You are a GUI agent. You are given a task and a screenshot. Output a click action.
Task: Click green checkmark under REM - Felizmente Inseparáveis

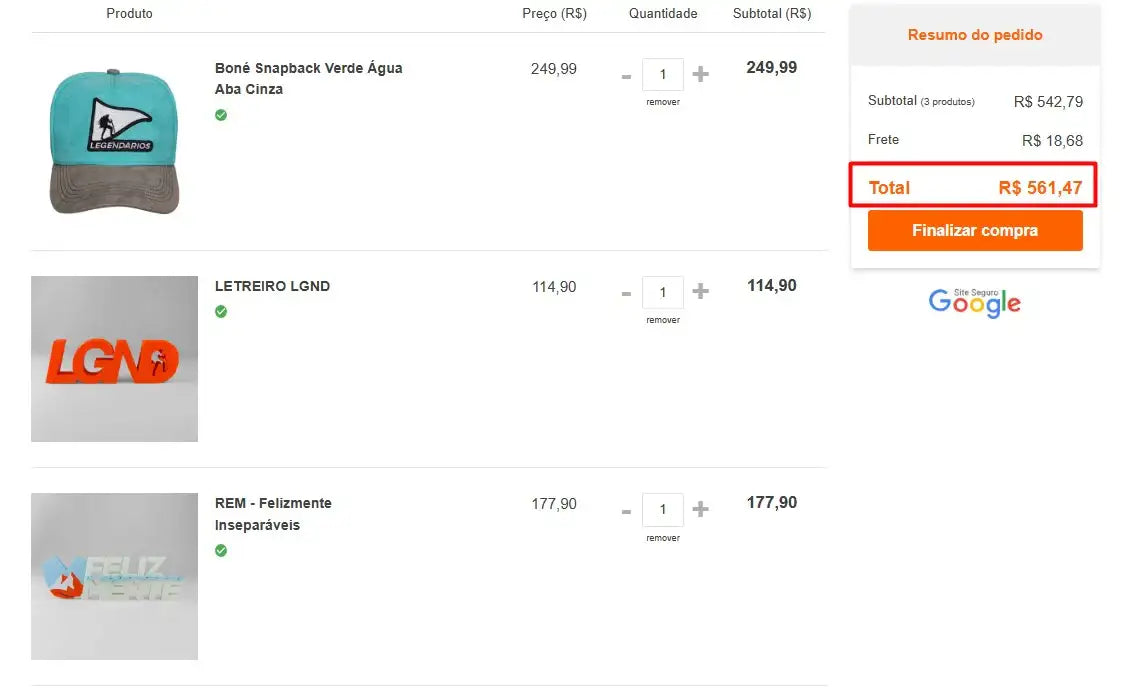[220, 550]
